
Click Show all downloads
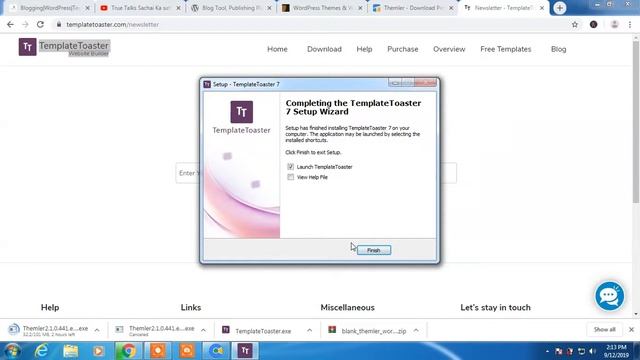click(604, 329)
